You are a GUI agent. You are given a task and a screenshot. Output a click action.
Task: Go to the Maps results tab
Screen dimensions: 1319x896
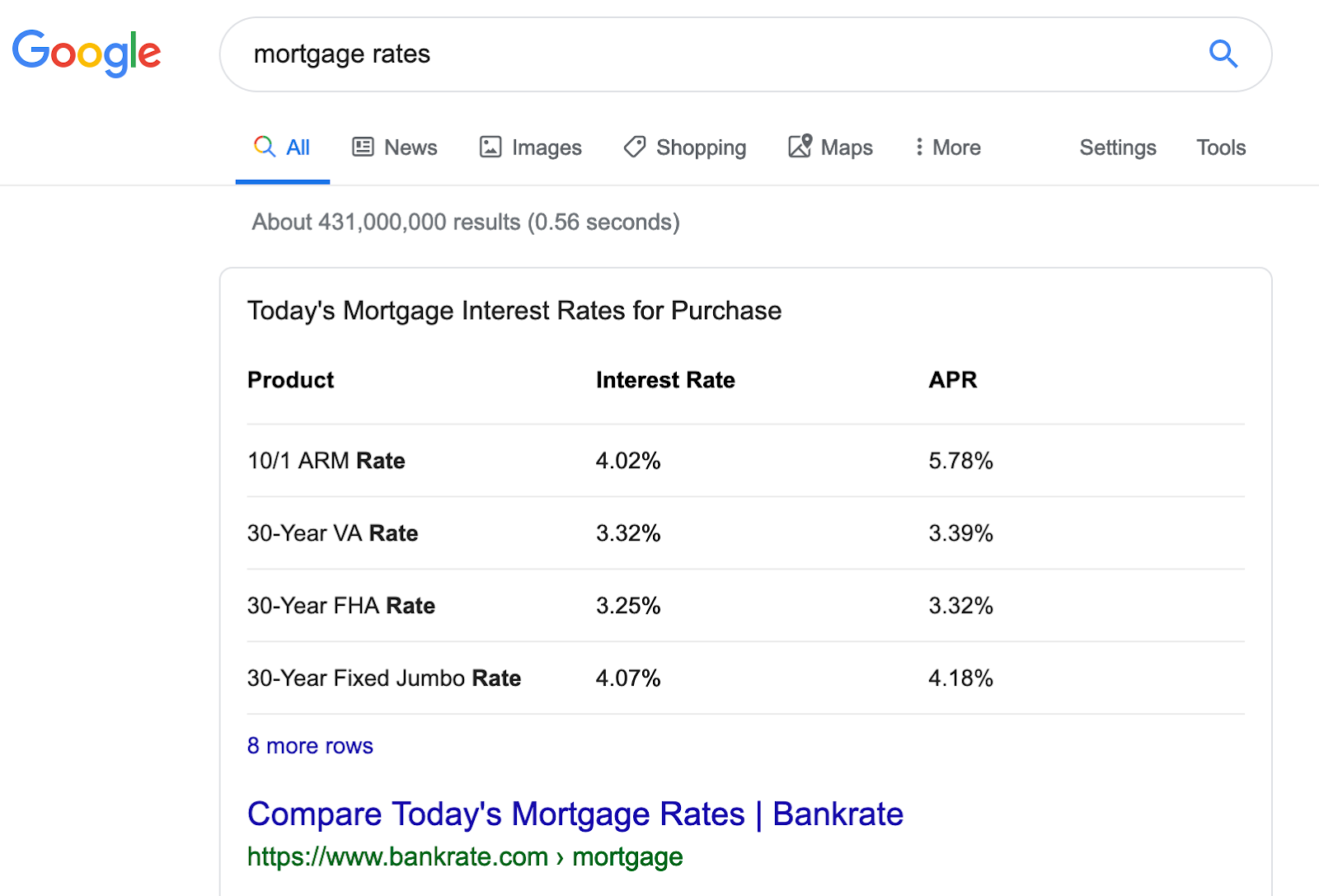tap(847, 148)
